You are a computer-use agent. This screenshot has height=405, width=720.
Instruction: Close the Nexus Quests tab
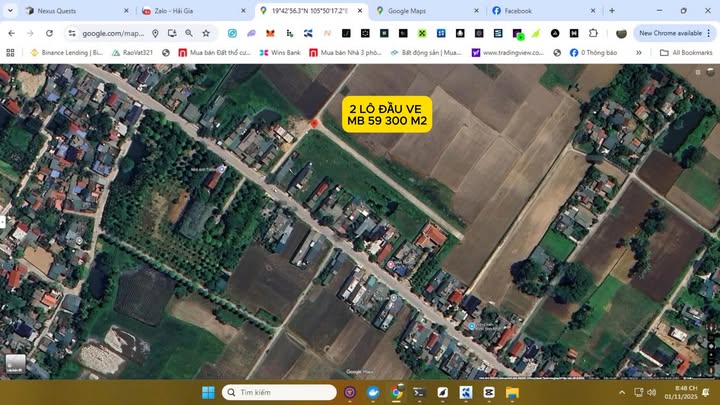tap(126, 11)
